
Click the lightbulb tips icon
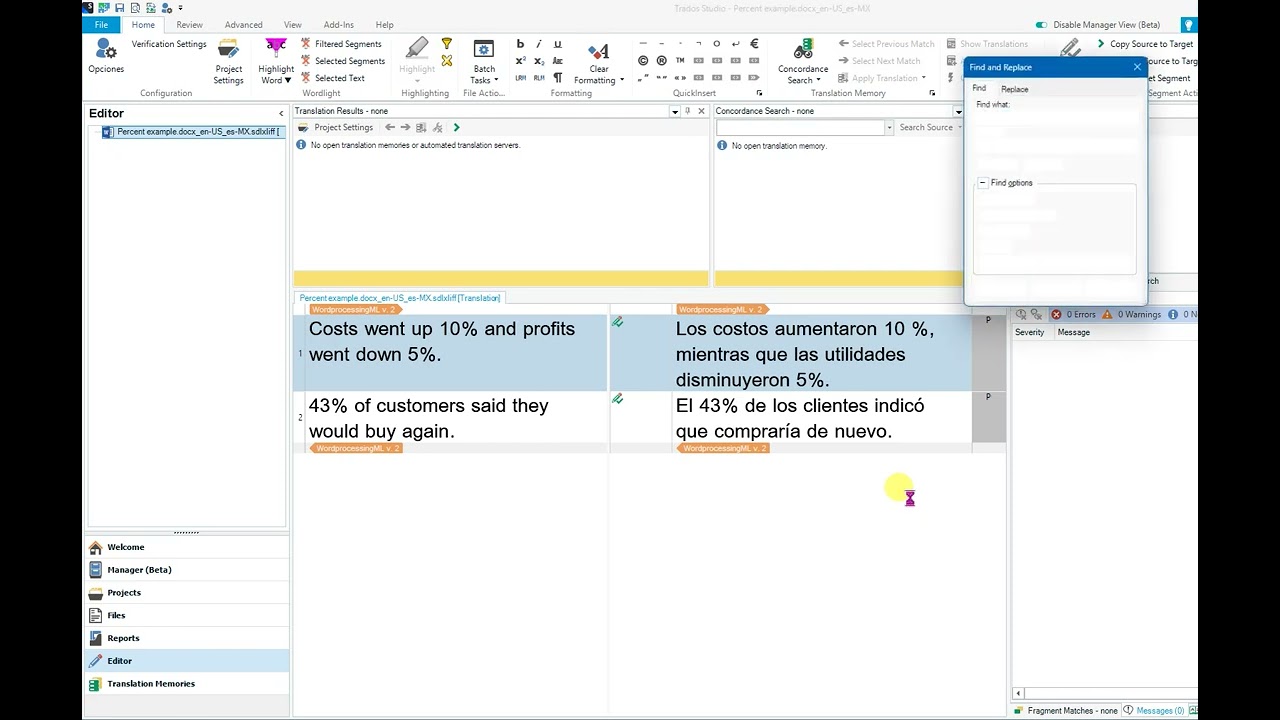pos(1188,25)
